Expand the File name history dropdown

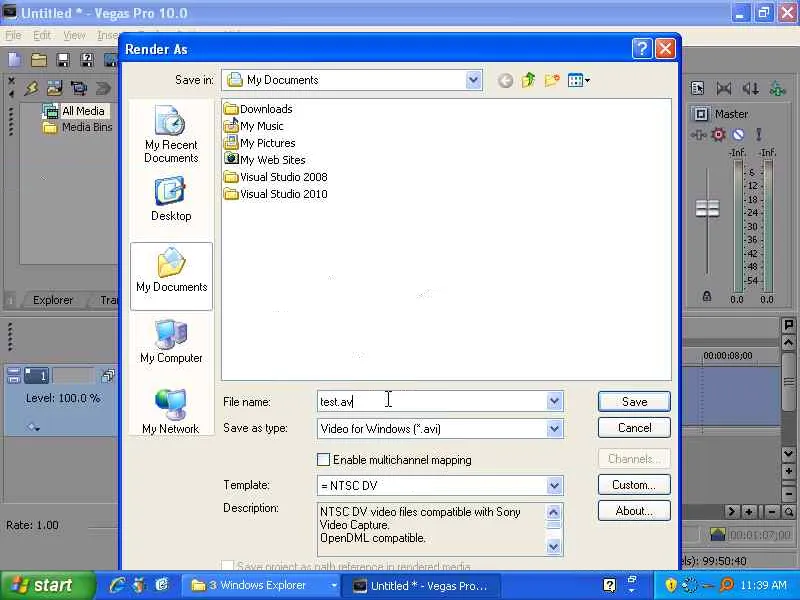(554, 402)
